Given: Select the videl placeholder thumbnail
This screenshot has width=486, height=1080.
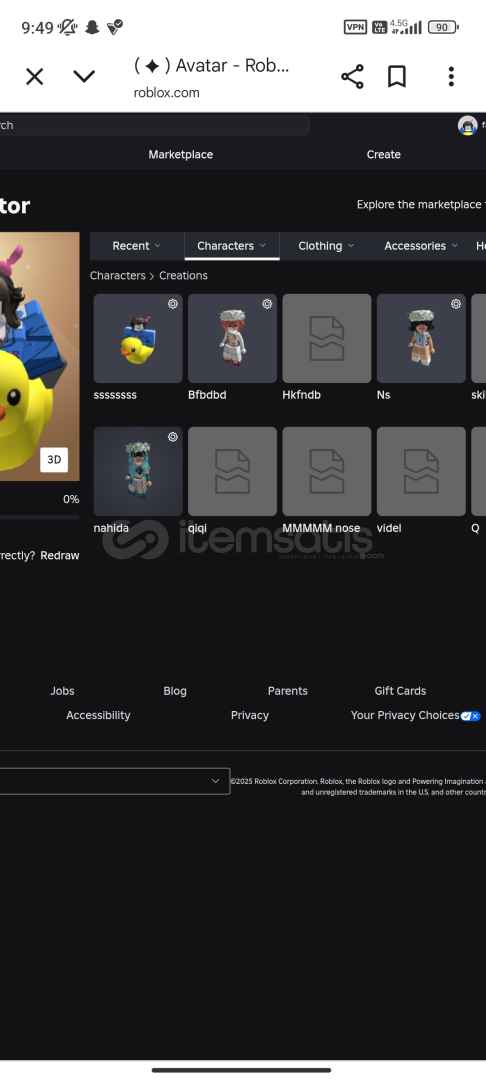Looking at the screenshot, I should point(421,471).
